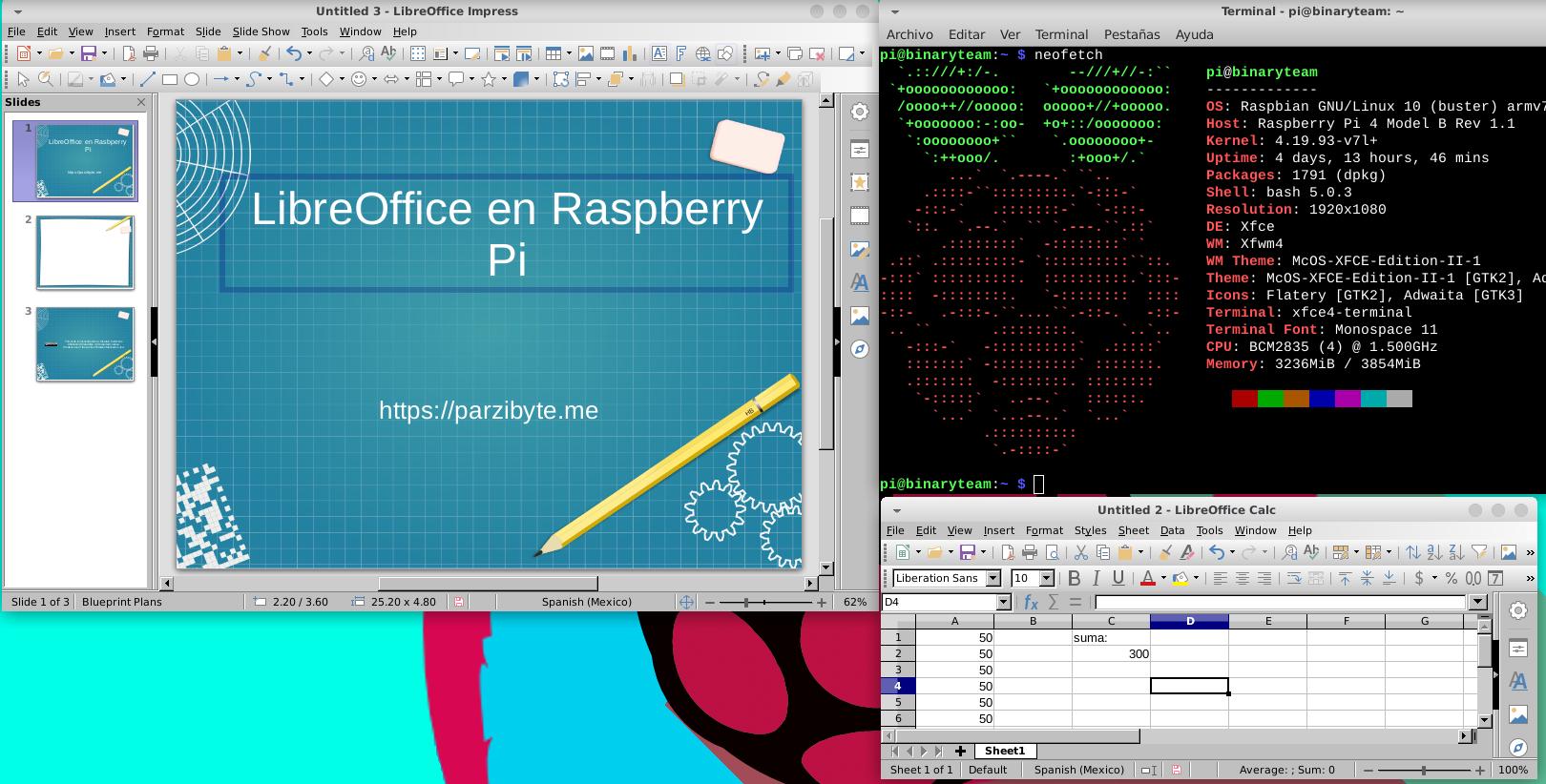Toggle Italic formatting in Calc

1096,578
